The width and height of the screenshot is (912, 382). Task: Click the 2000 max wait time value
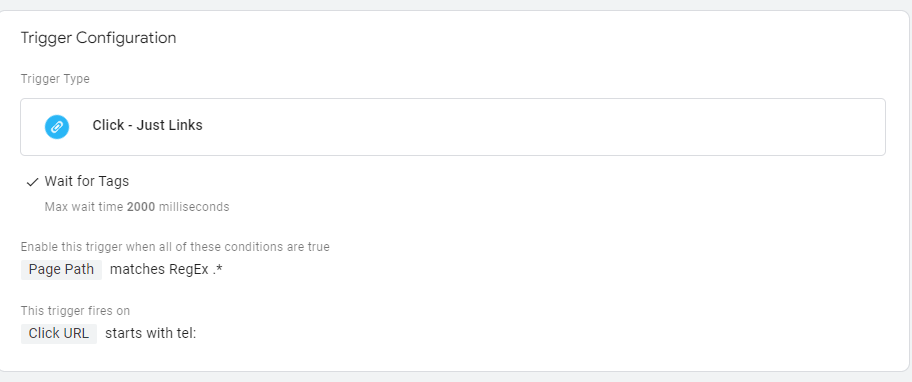141,207
